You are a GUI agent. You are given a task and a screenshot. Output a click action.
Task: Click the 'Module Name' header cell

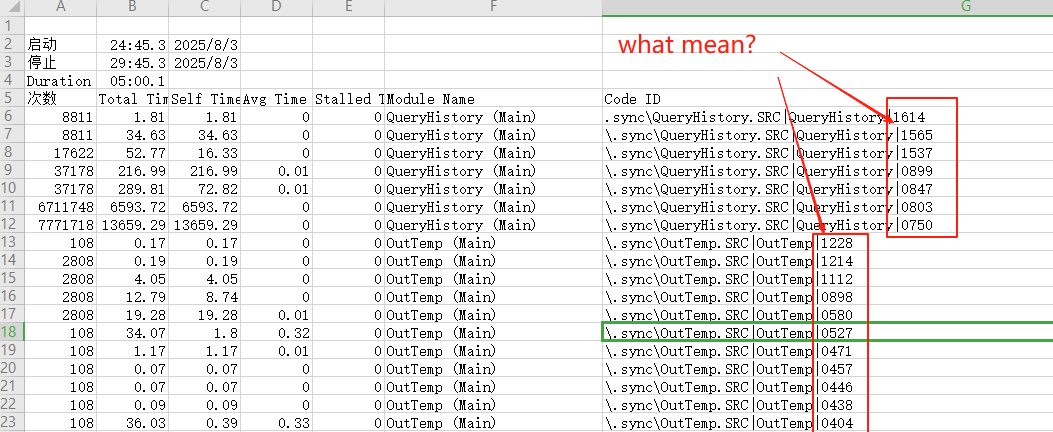[x=493, y=99]
